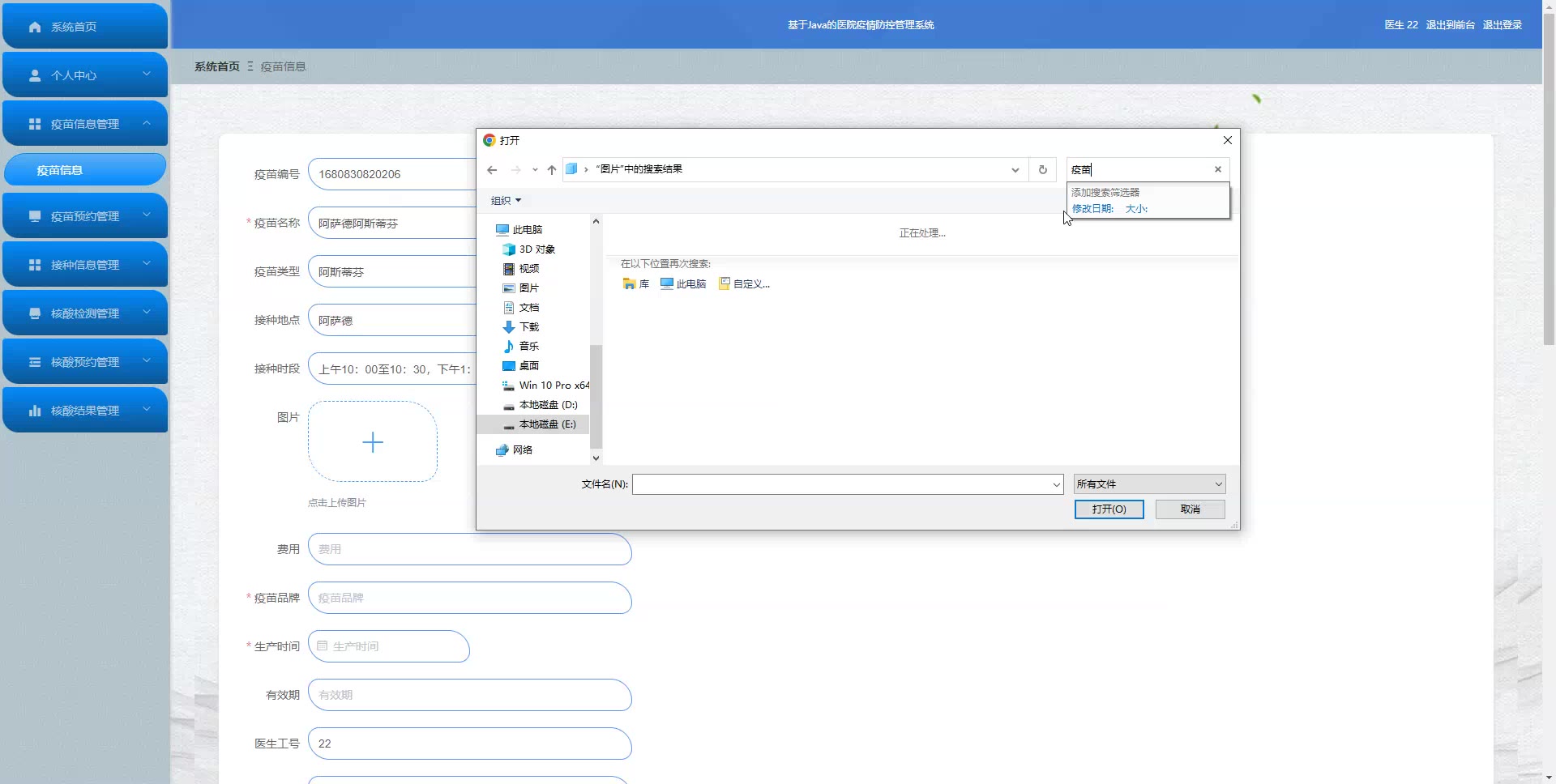
Task: Open the 核酸检测管理 menu
Action: (85, 313)
